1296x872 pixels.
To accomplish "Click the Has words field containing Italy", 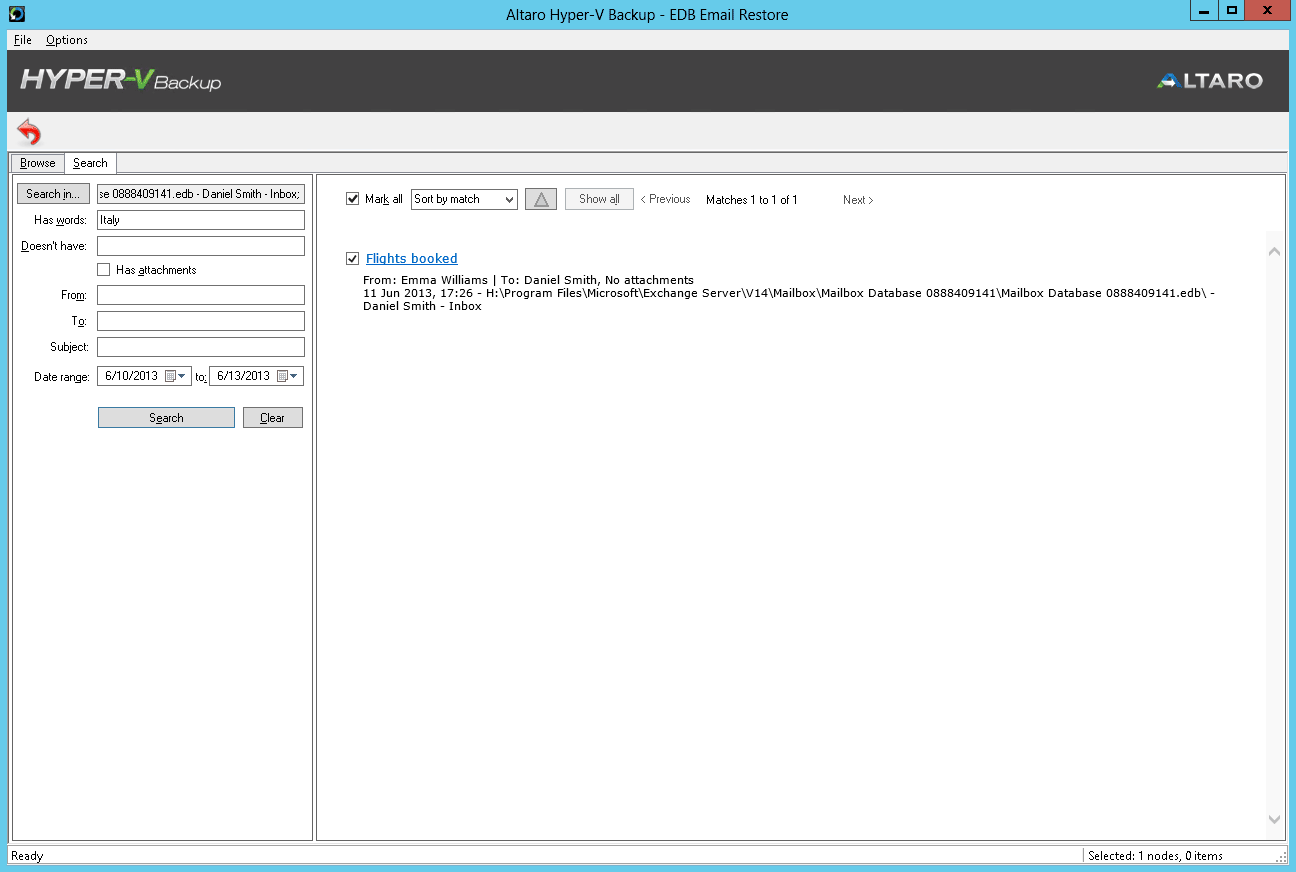I will [x=201, y=220].
